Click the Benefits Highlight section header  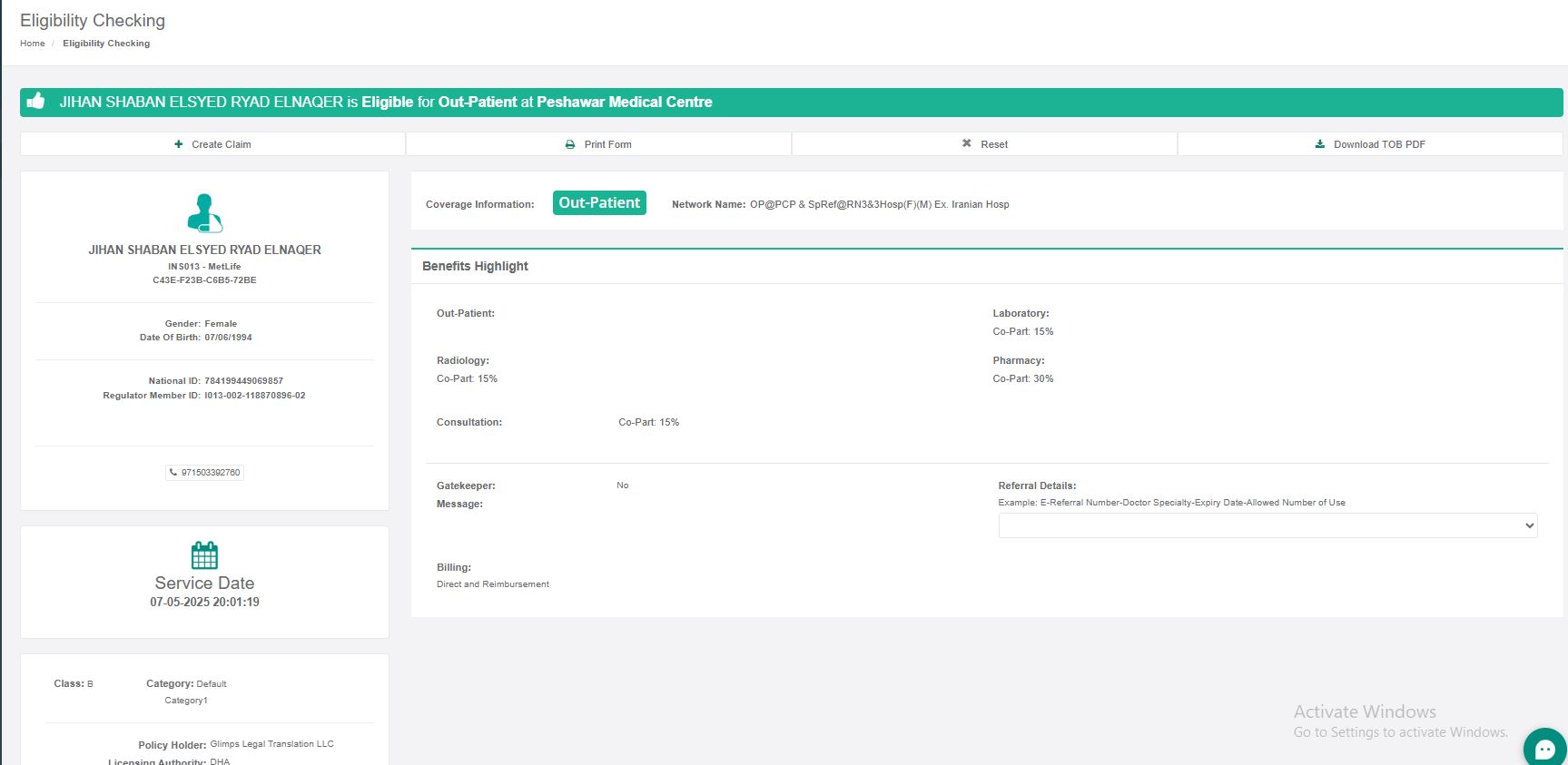(x=475, y=266)
